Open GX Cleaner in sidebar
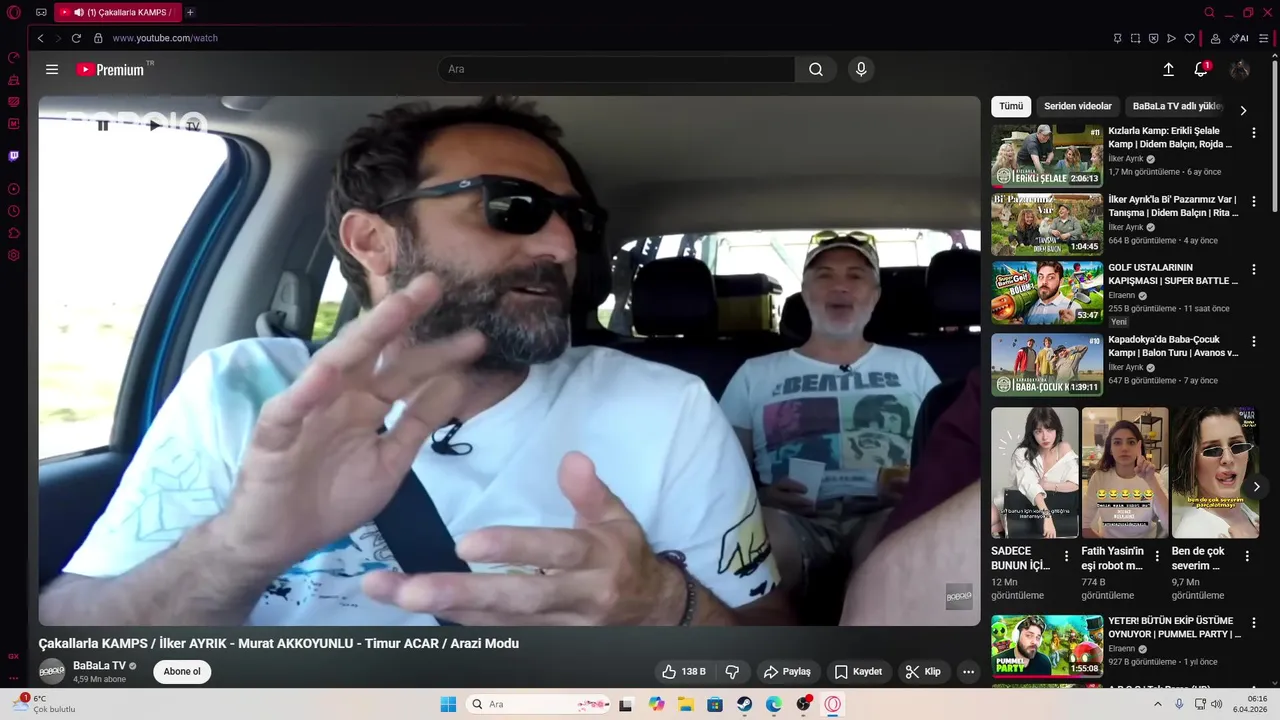The height and width of the screenshot is (720, 1280). (x=14, y=80)
